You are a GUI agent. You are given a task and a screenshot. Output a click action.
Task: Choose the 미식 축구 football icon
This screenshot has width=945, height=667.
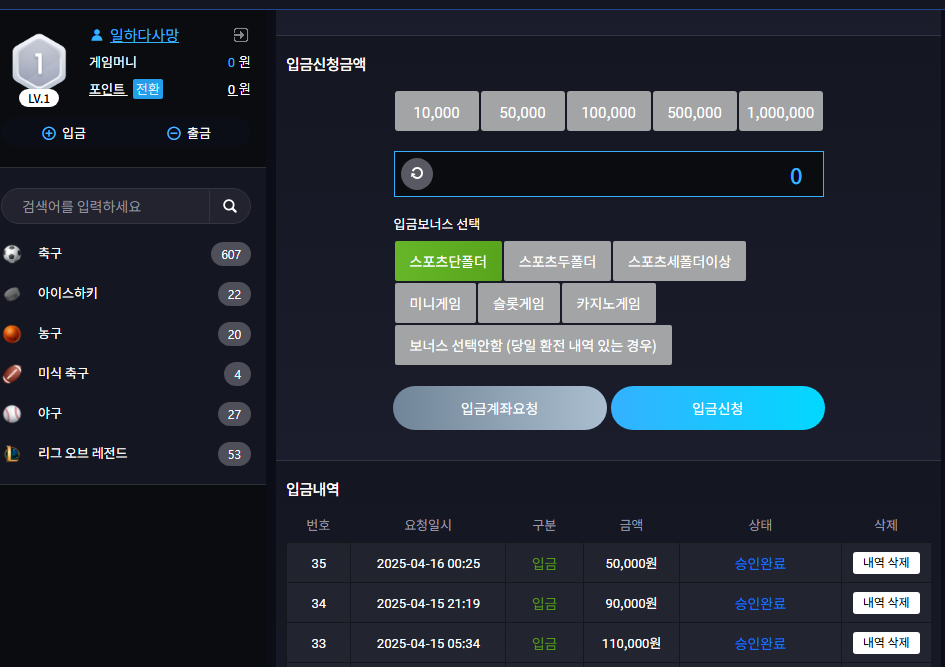point(12,374)
